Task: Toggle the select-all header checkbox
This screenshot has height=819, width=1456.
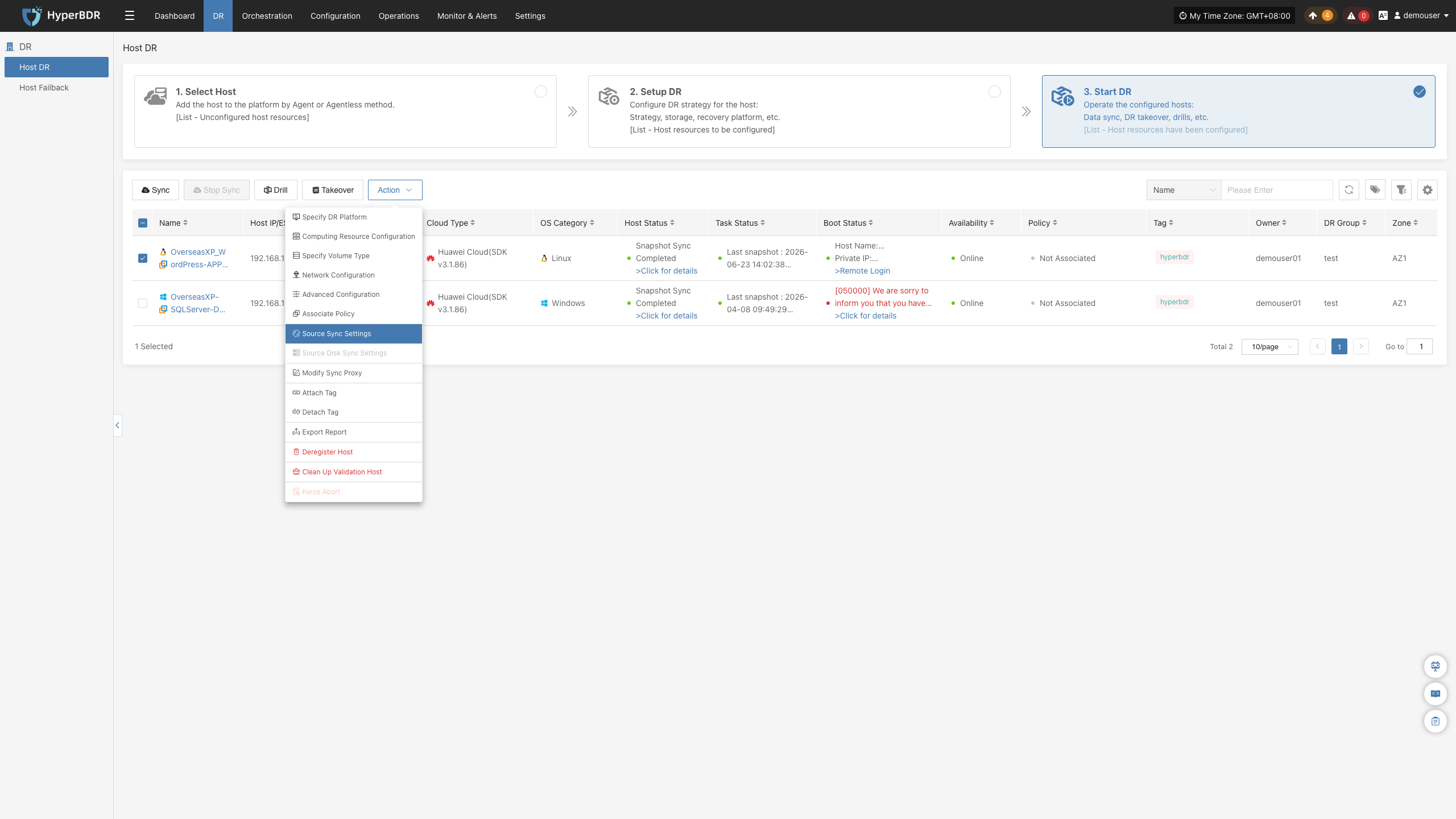Action: [x=143, y=223]
